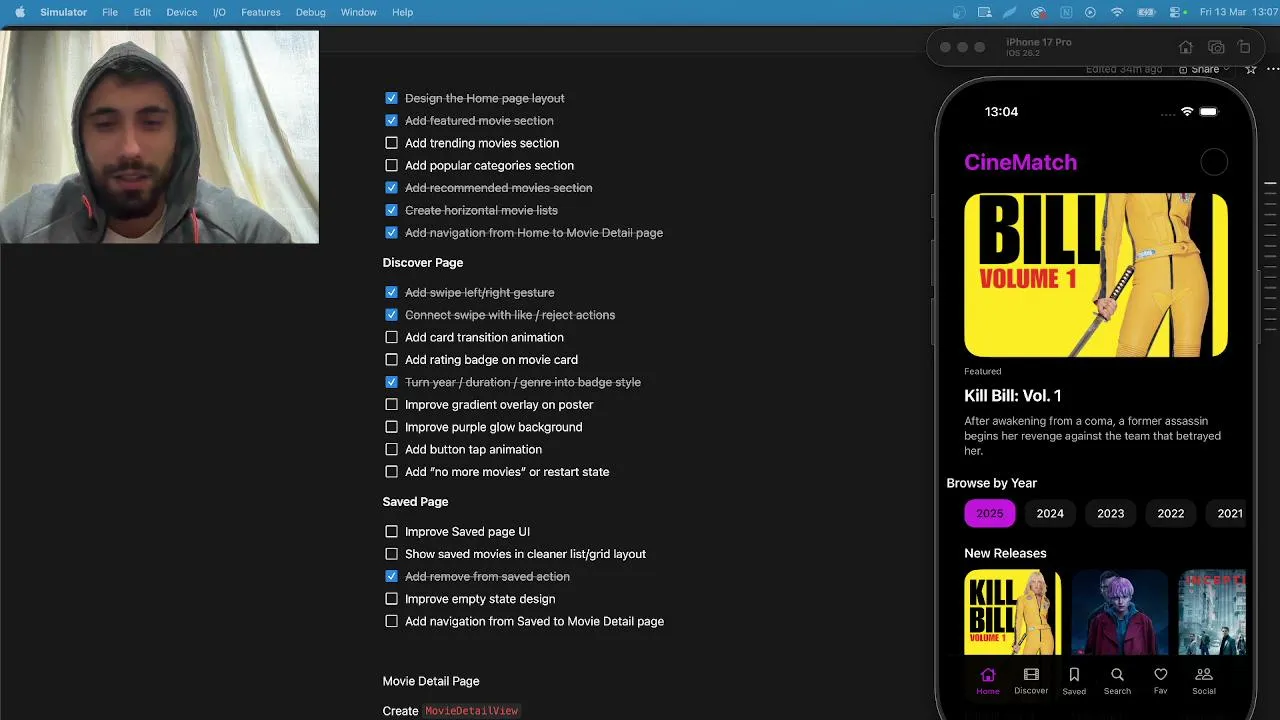Viewport: 1280px width, 720px height.
Task: Open the Home tab in CineMatch
Action: (x=988, y=680)
